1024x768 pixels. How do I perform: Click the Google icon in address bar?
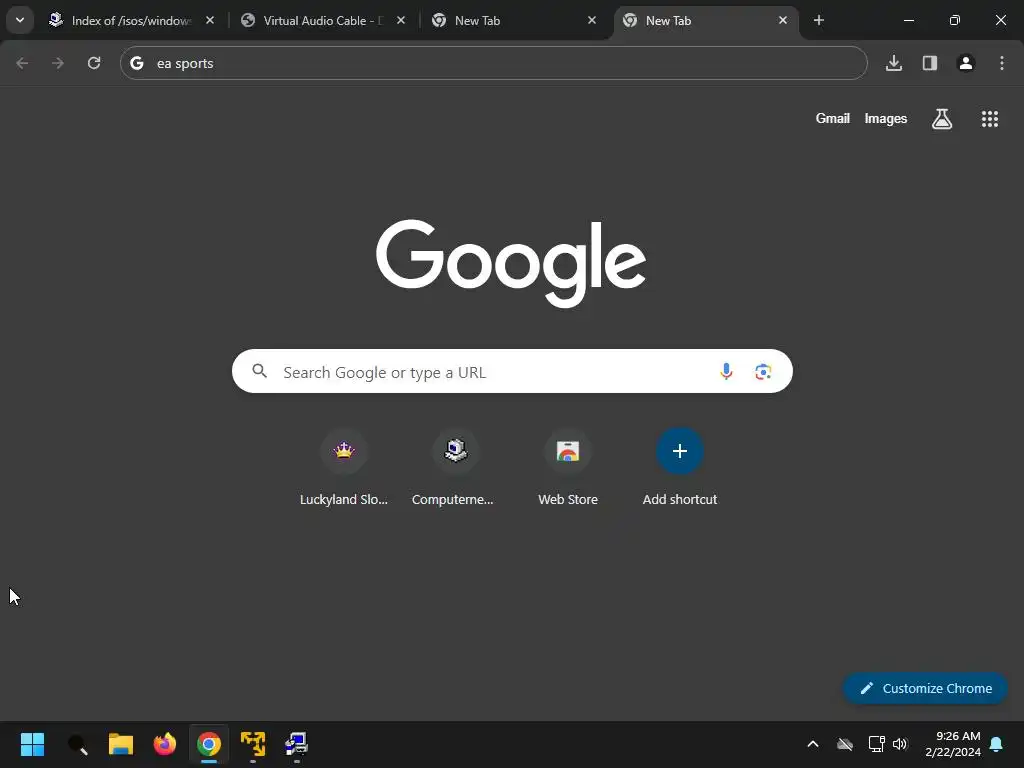point(136,63)
